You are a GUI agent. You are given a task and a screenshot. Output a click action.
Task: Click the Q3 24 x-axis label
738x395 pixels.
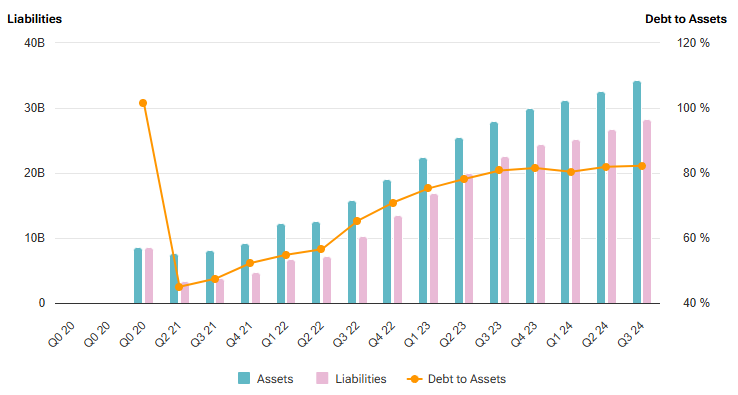point(631,335)
